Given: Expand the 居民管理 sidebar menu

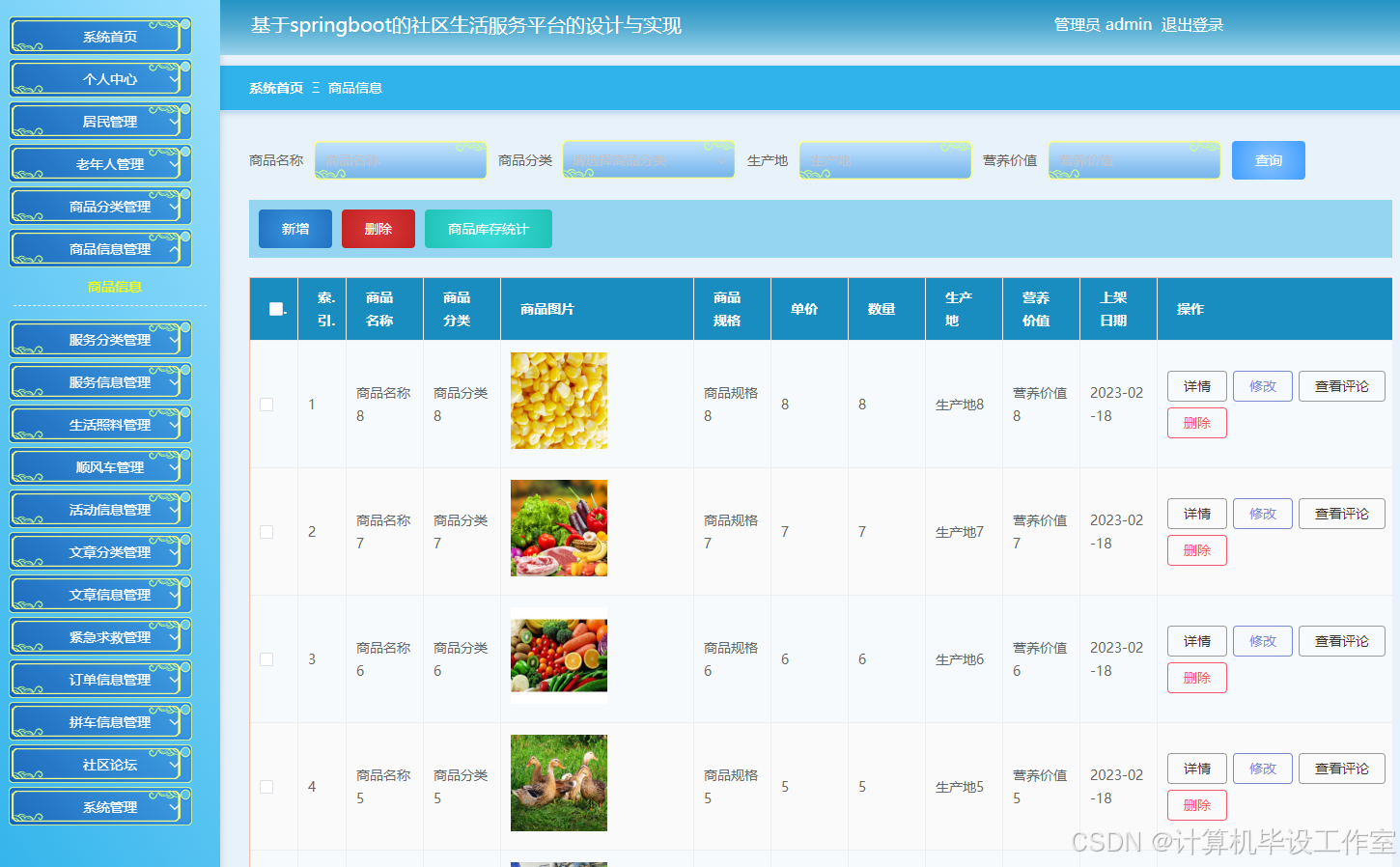Looking at the screenshot, I should (100, 121).
